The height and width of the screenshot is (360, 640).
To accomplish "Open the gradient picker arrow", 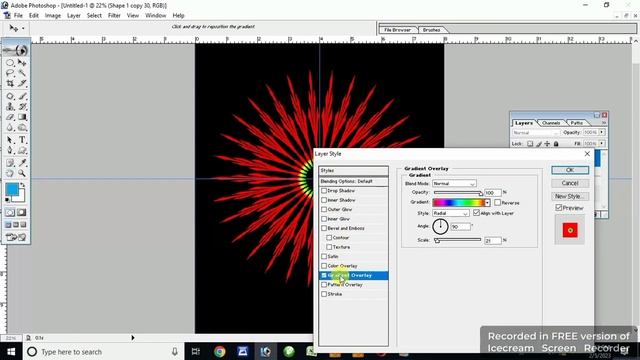I will click(487, 203).
